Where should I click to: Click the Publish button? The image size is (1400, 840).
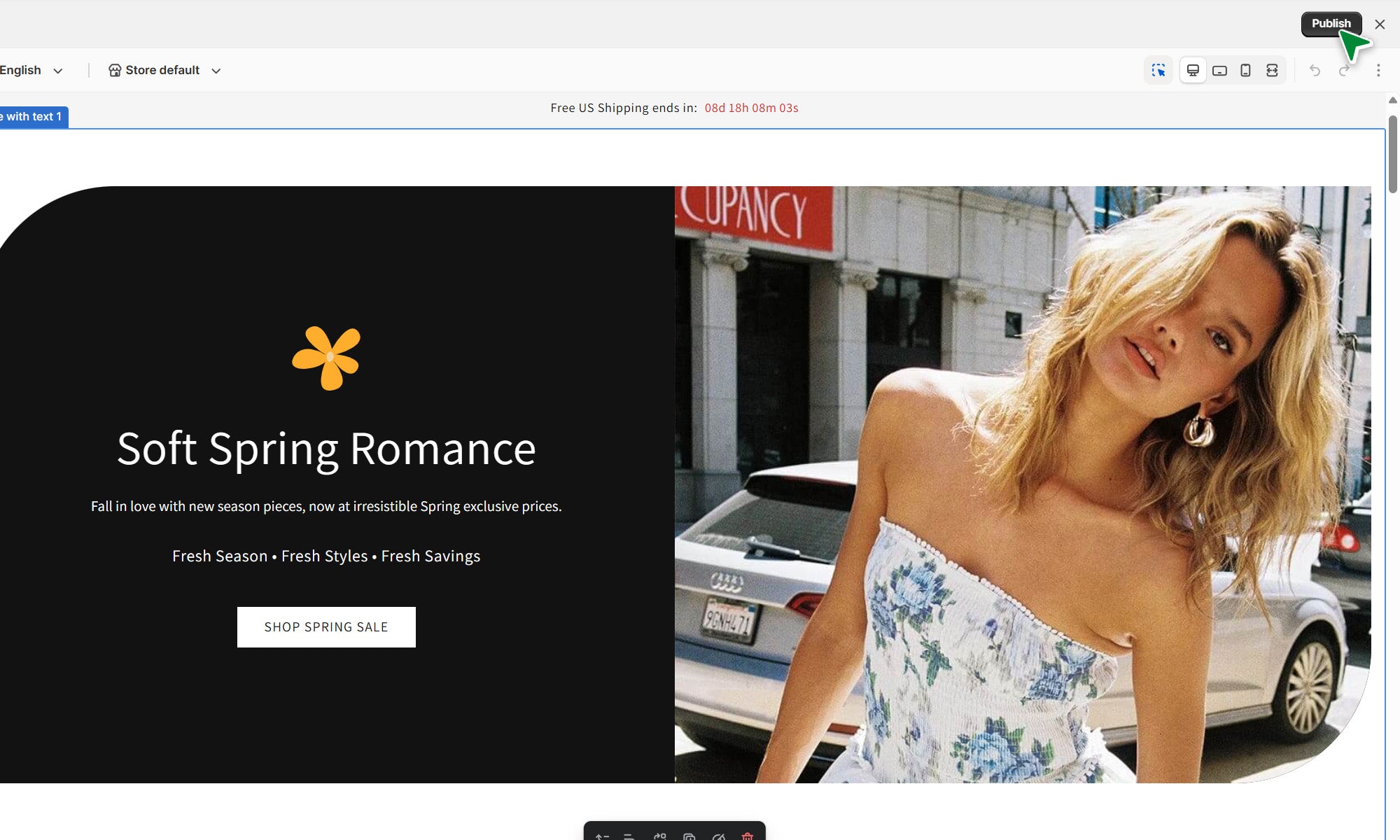click(x=1331, y=24)
